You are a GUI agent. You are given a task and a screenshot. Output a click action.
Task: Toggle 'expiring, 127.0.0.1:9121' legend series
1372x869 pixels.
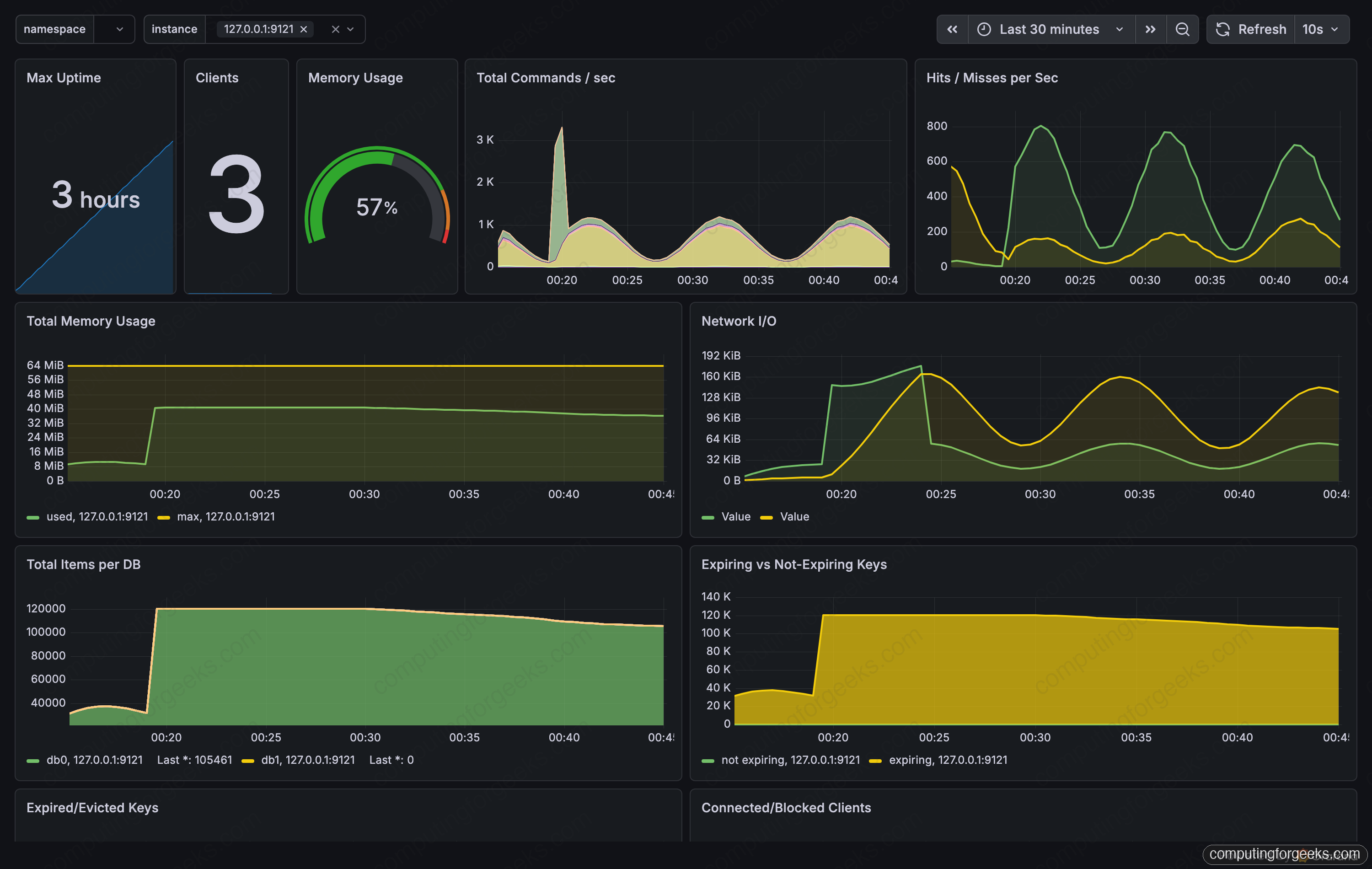pyautogui.click(x=948, y=760)
